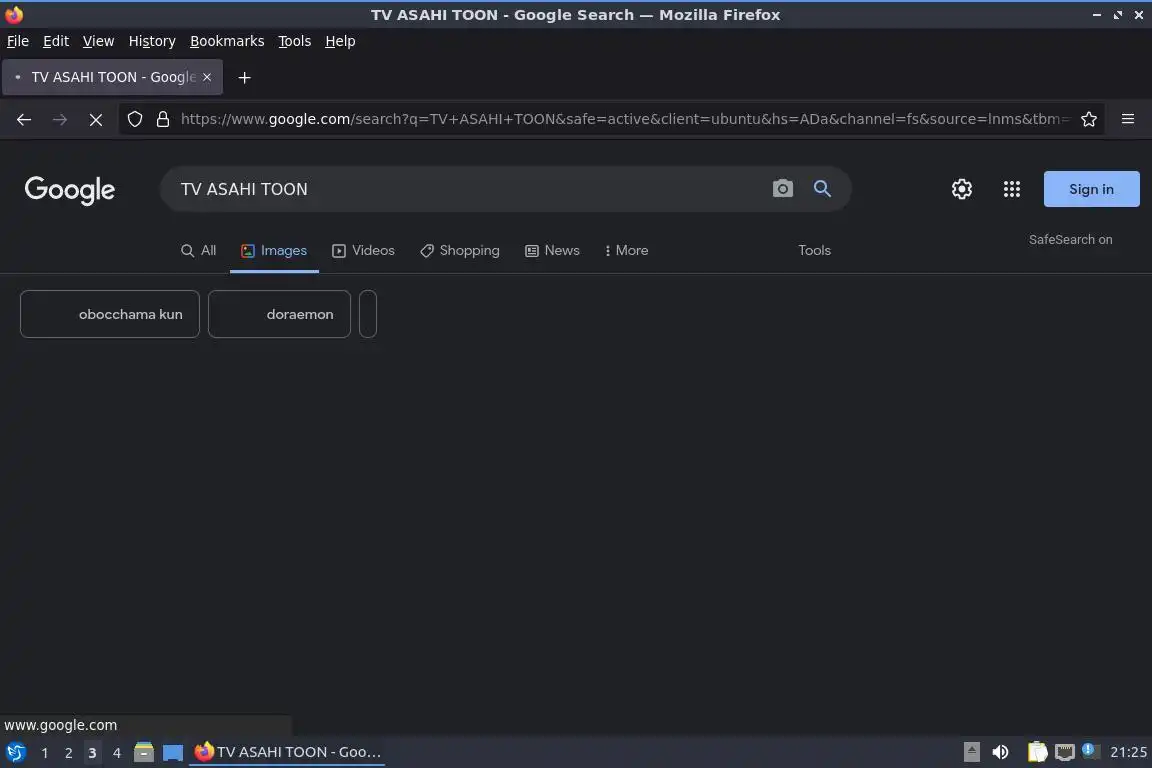Open the Edit menu

[x=56, y=41]
